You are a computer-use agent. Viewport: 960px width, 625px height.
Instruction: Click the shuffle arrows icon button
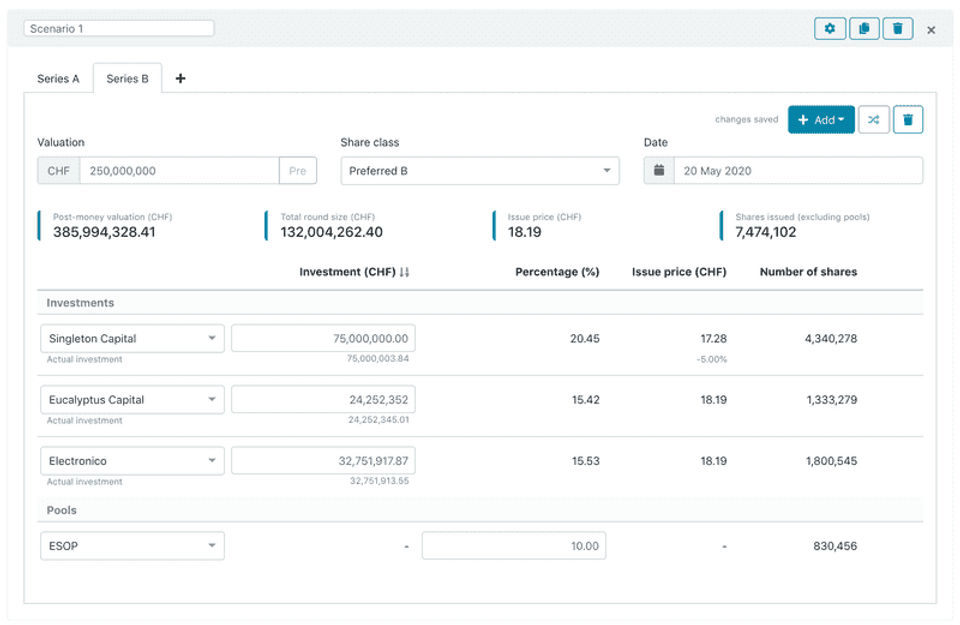(873, 120)
